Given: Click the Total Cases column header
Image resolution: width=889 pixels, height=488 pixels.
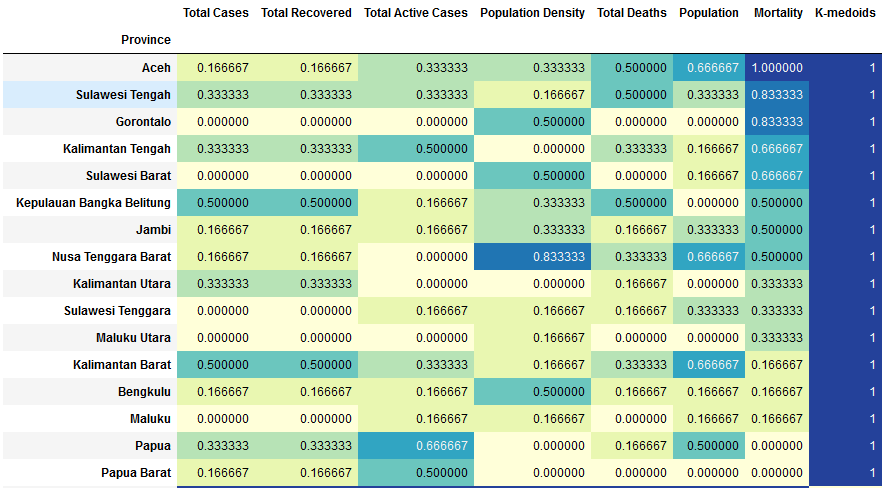Looking at the screenshot, I should 215,13.
